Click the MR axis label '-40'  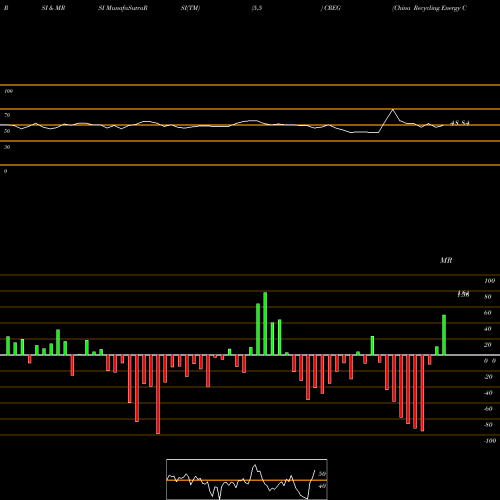coord(488,393)
